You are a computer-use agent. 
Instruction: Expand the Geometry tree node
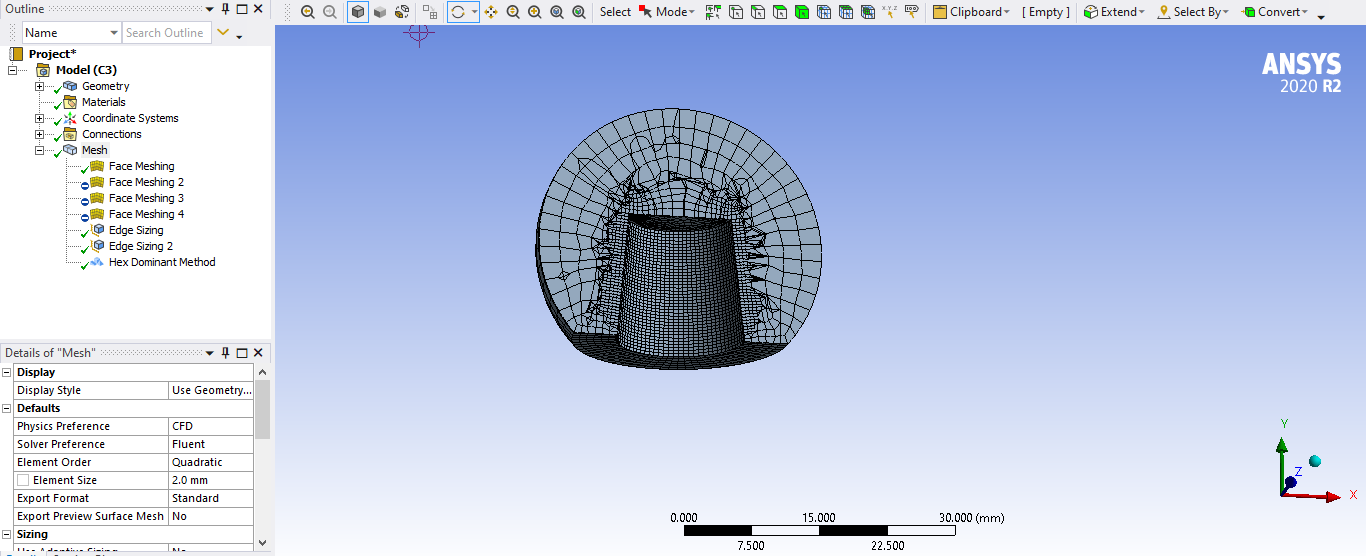(x=40, y=86)
